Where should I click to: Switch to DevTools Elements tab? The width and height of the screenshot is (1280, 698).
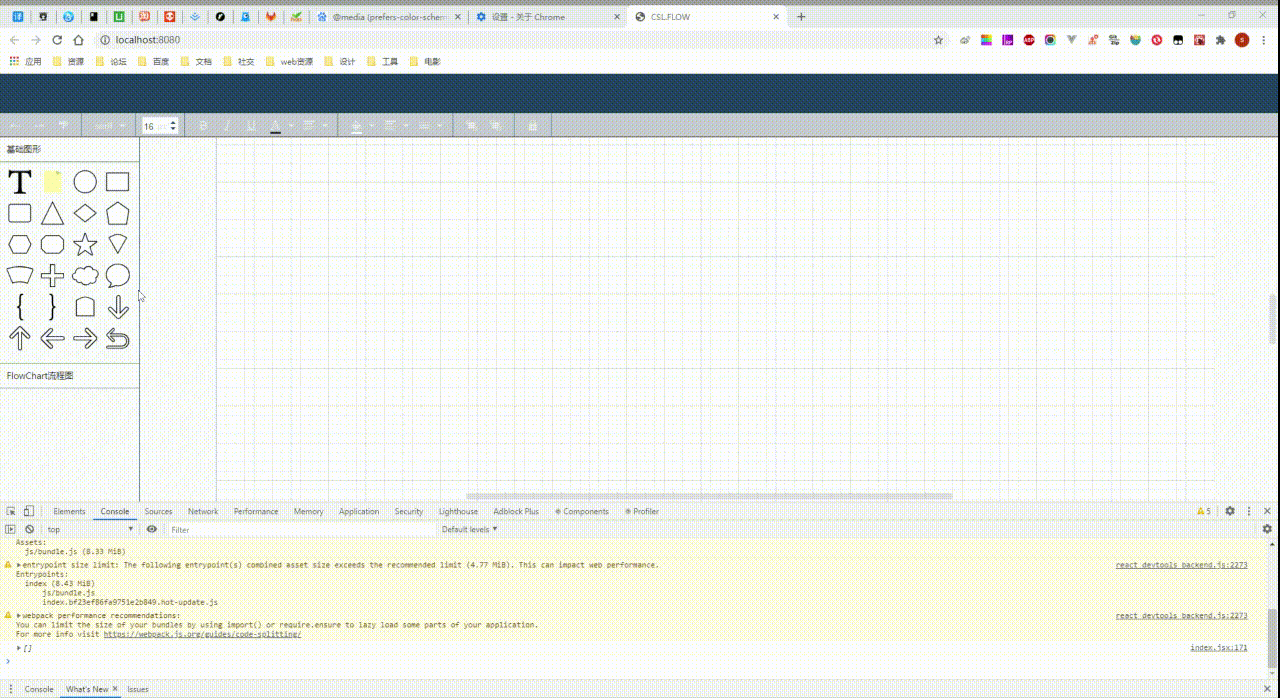[x=69, y=511]
